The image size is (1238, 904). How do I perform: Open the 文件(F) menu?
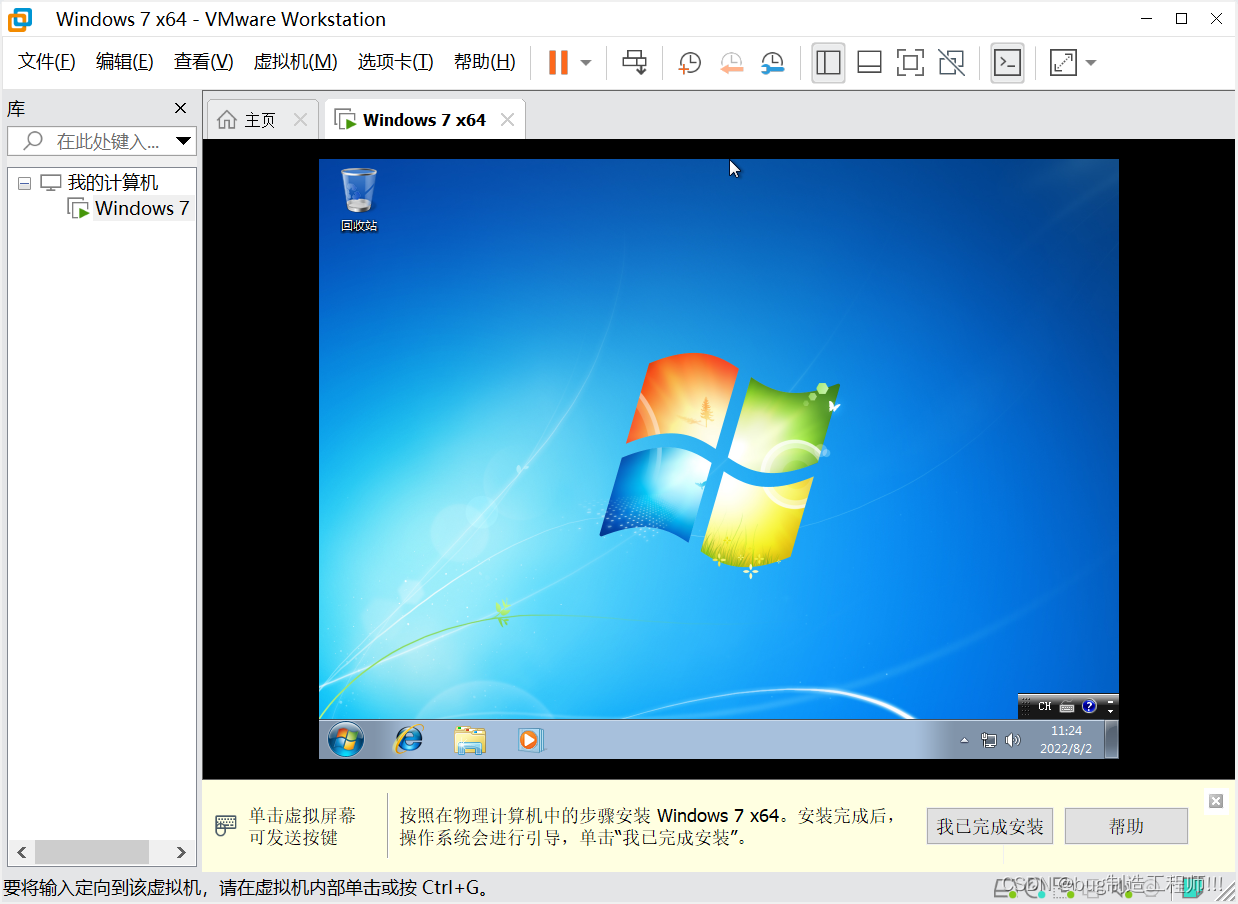coord(47,62)
